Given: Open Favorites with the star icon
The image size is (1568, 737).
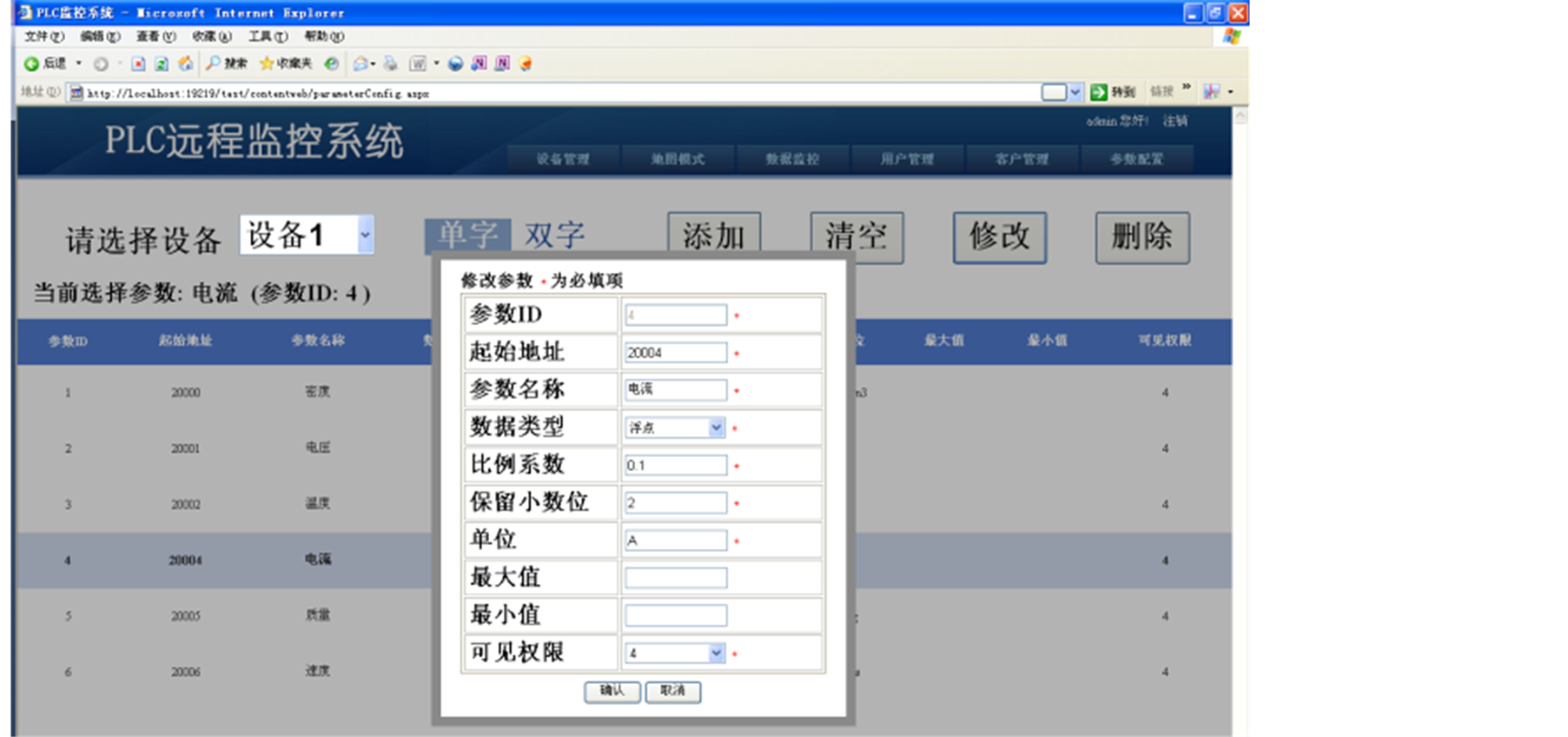Looking at the screenshot, I should coord(267,63).
